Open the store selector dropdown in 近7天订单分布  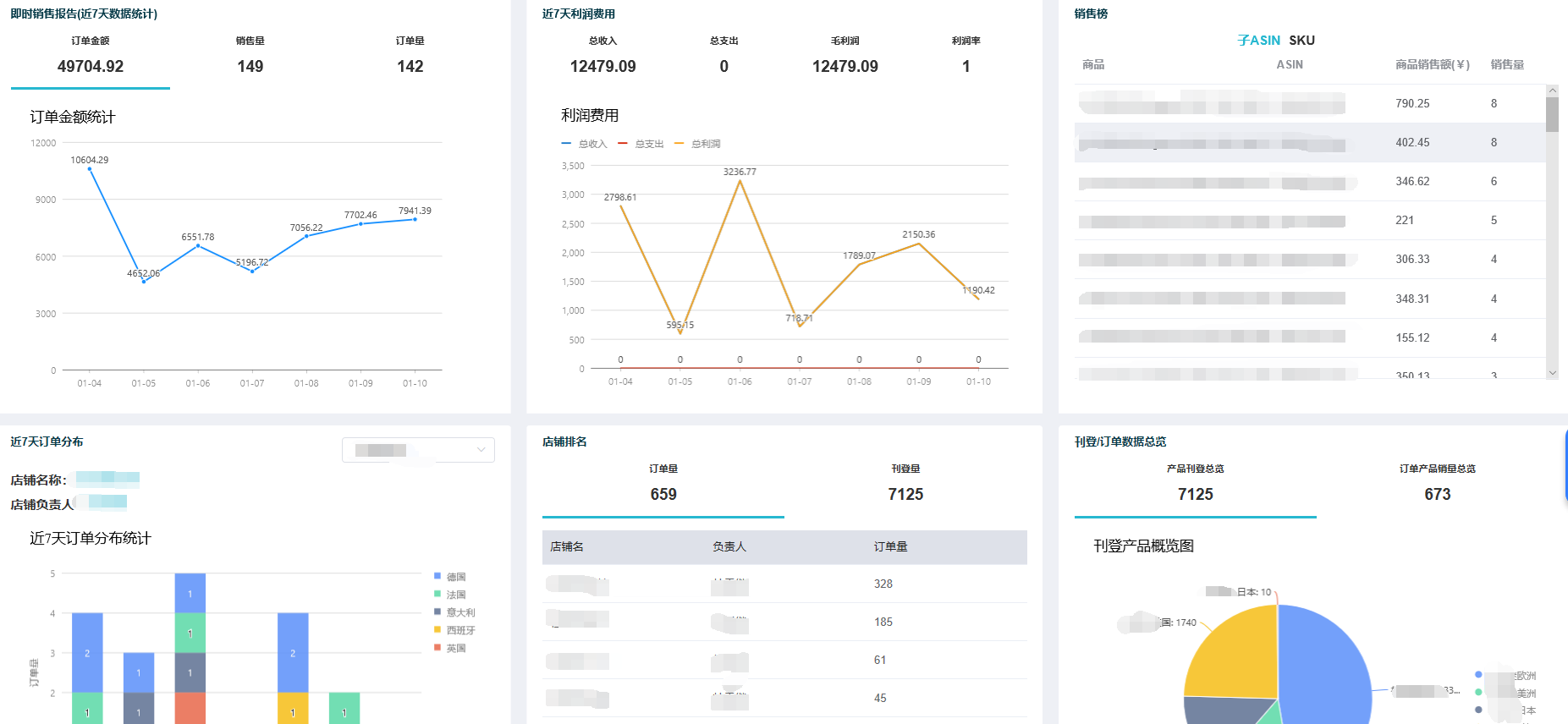click(418, 450)
